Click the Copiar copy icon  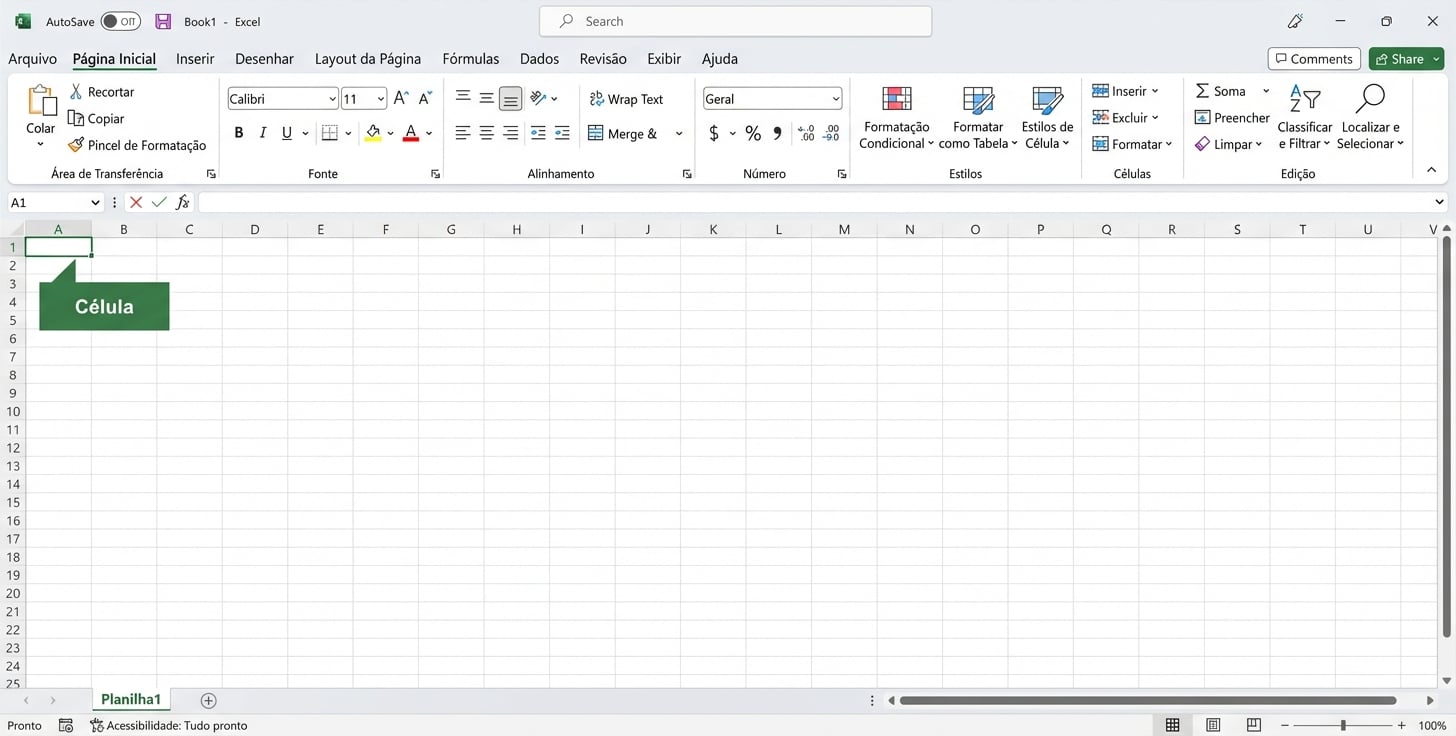76,118
